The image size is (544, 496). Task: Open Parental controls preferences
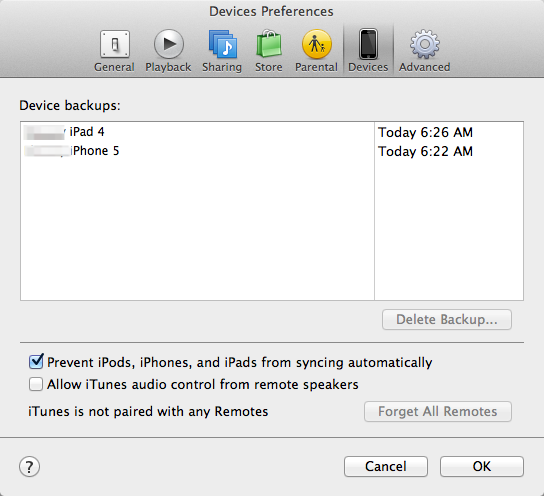(316, 51)
